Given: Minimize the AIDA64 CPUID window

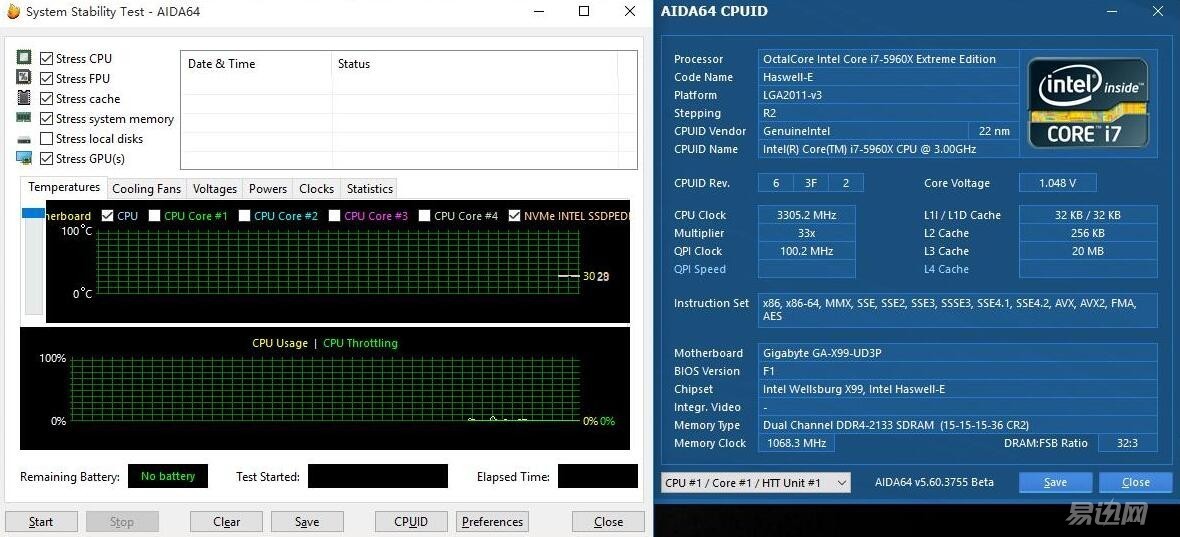Looking at the screenshot, I should [x=1113, y=12].
